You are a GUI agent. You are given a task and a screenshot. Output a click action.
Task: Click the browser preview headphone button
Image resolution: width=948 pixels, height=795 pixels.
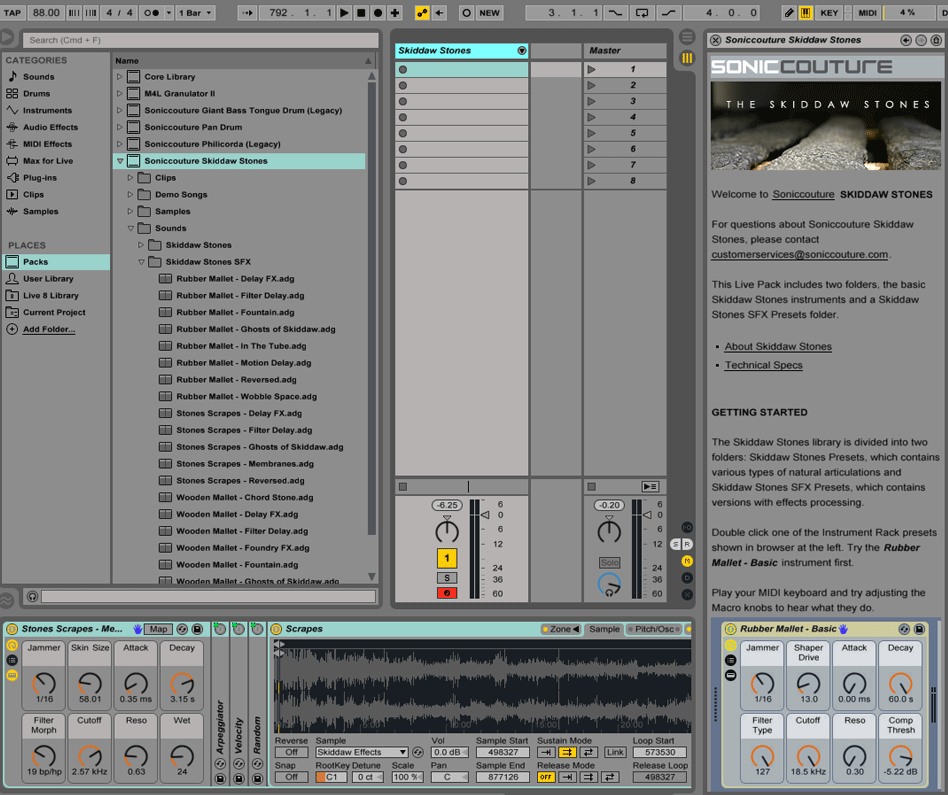(32, 597)
